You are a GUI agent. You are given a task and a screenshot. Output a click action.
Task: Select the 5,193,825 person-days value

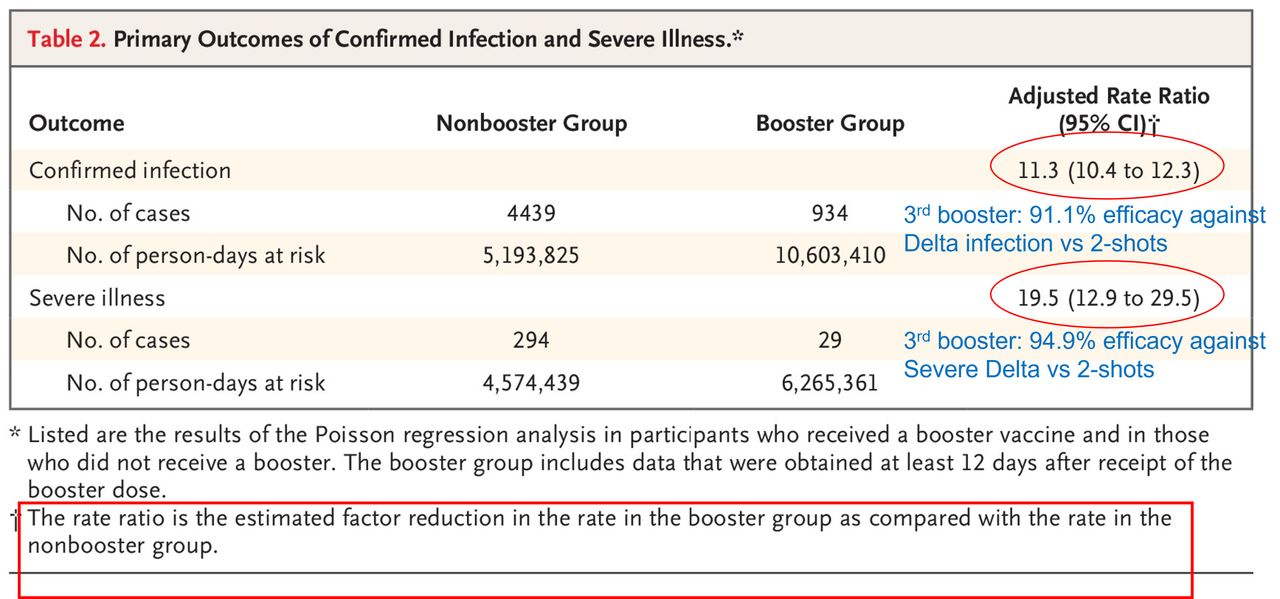(x=531, y=255)
